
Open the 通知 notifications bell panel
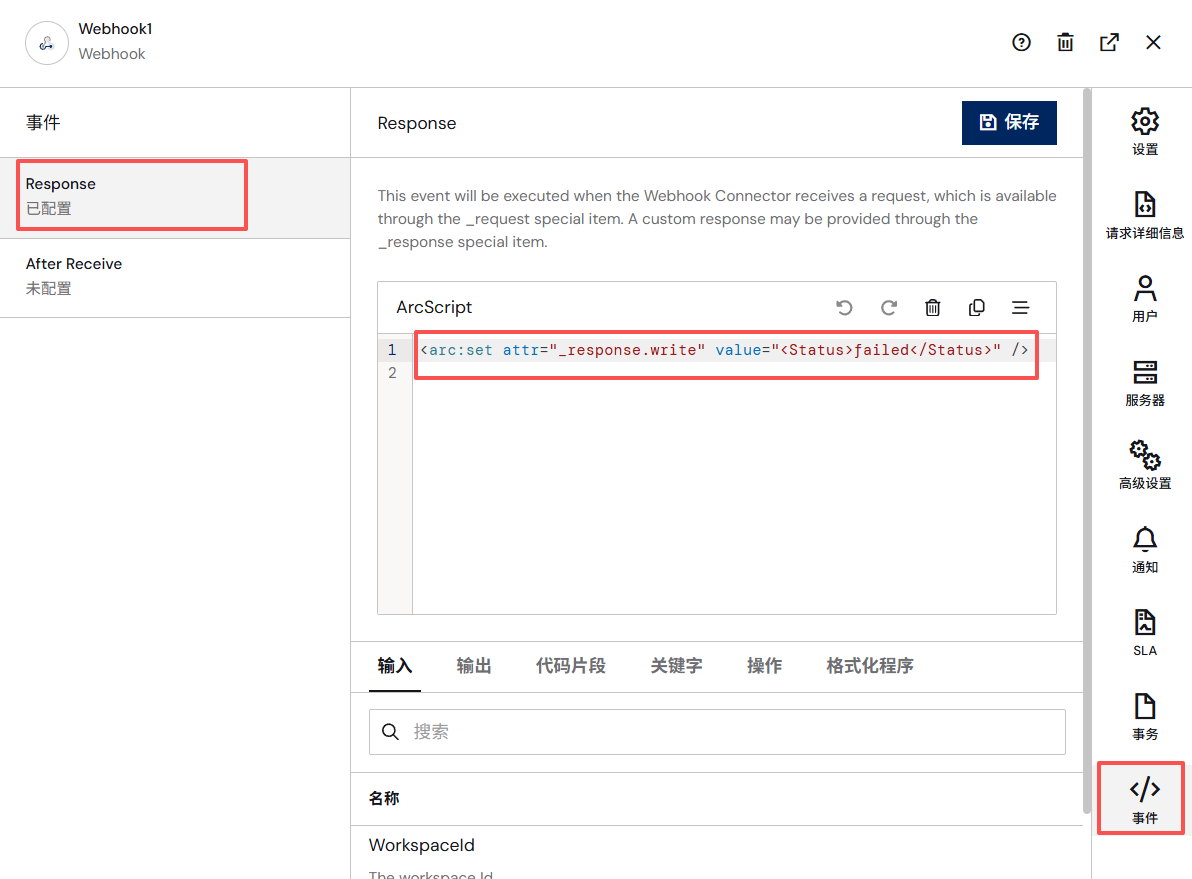(x=1144, y=550)
